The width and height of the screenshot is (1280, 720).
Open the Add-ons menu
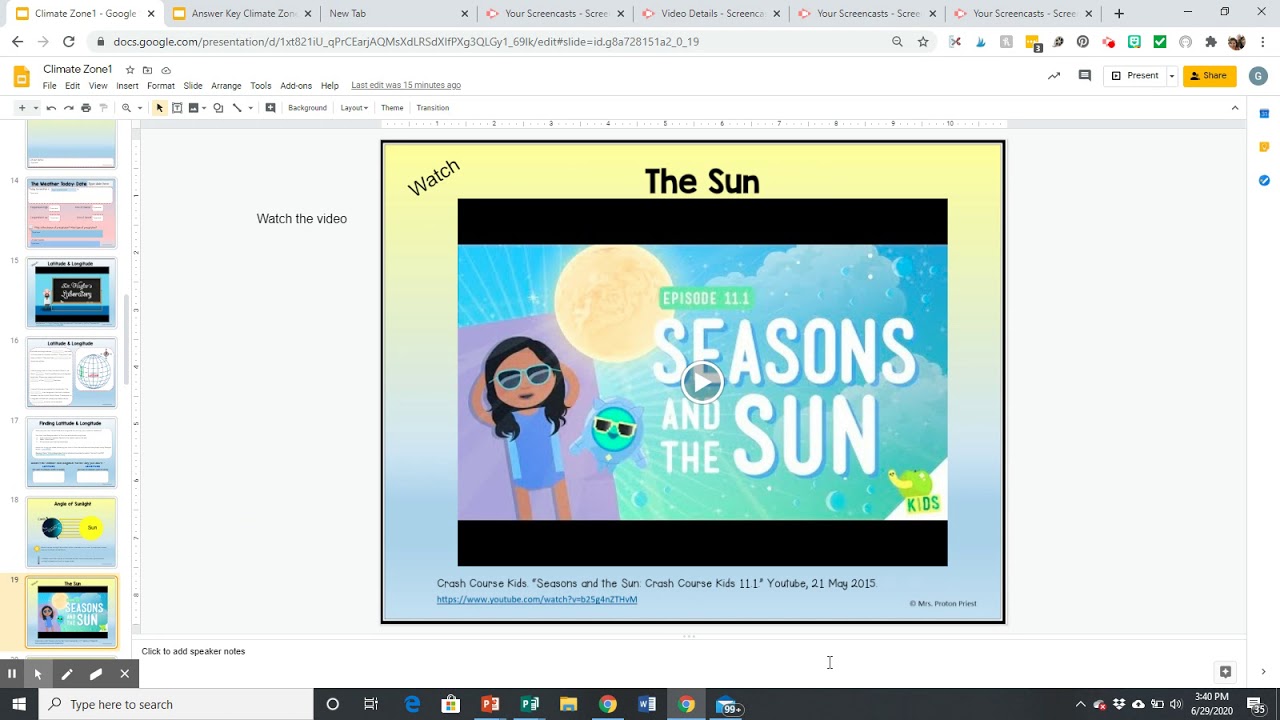296,86
